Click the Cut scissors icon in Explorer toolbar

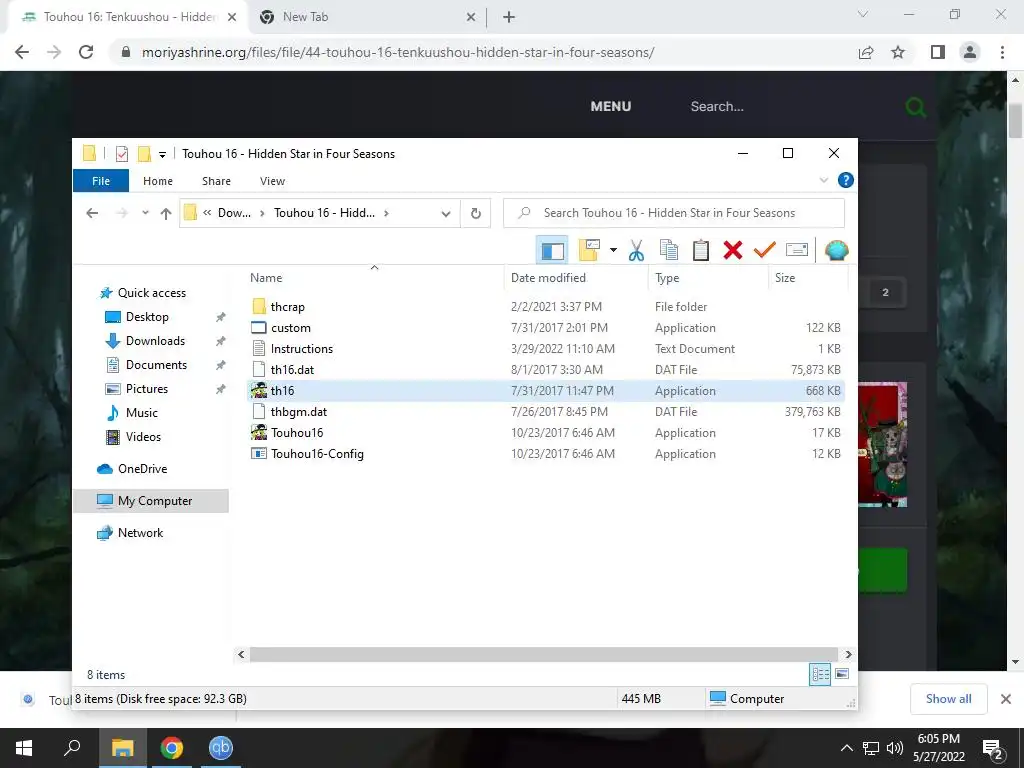[x=636, y=250]
